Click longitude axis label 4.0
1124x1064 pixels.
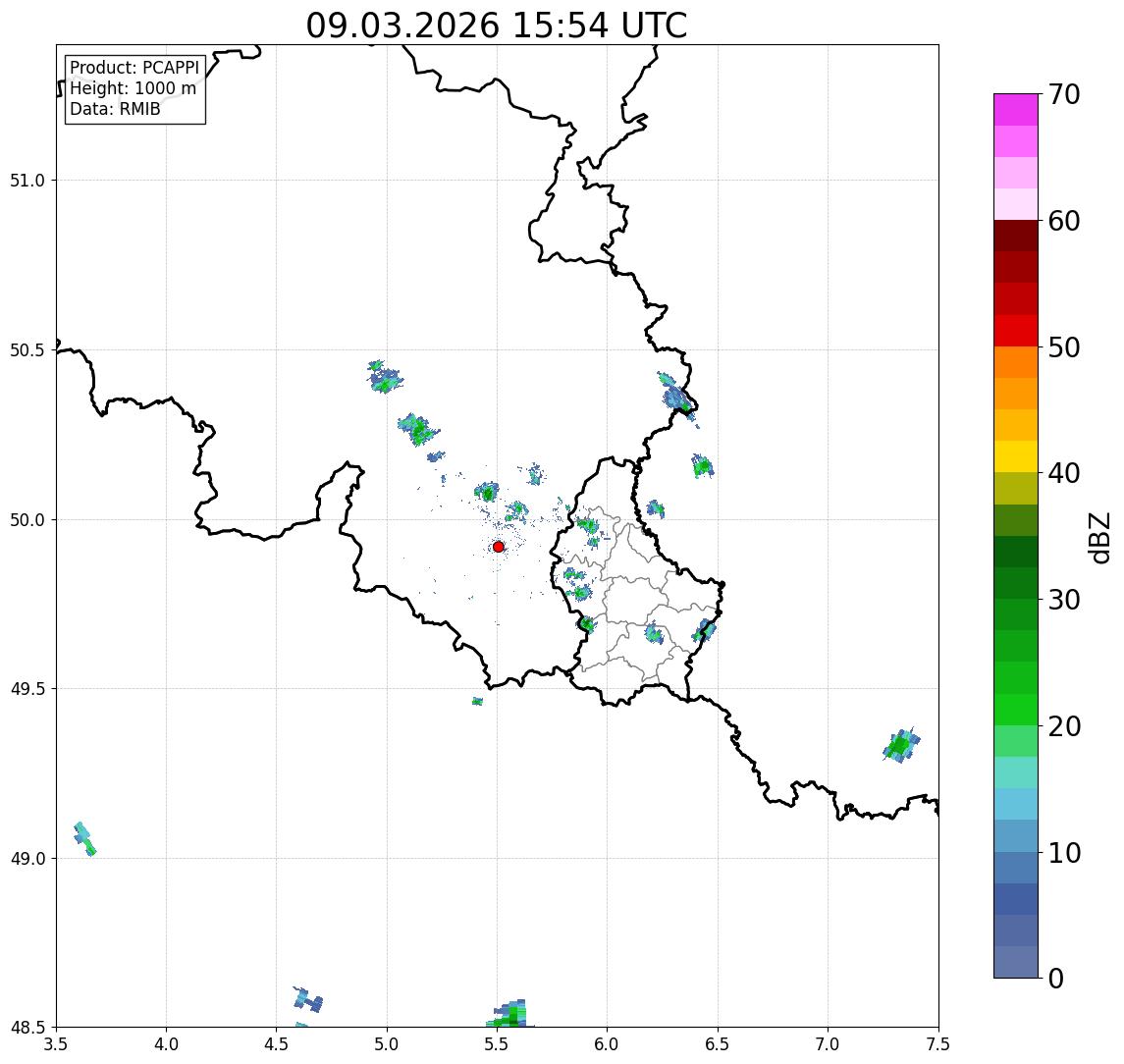click(166, 1044)
